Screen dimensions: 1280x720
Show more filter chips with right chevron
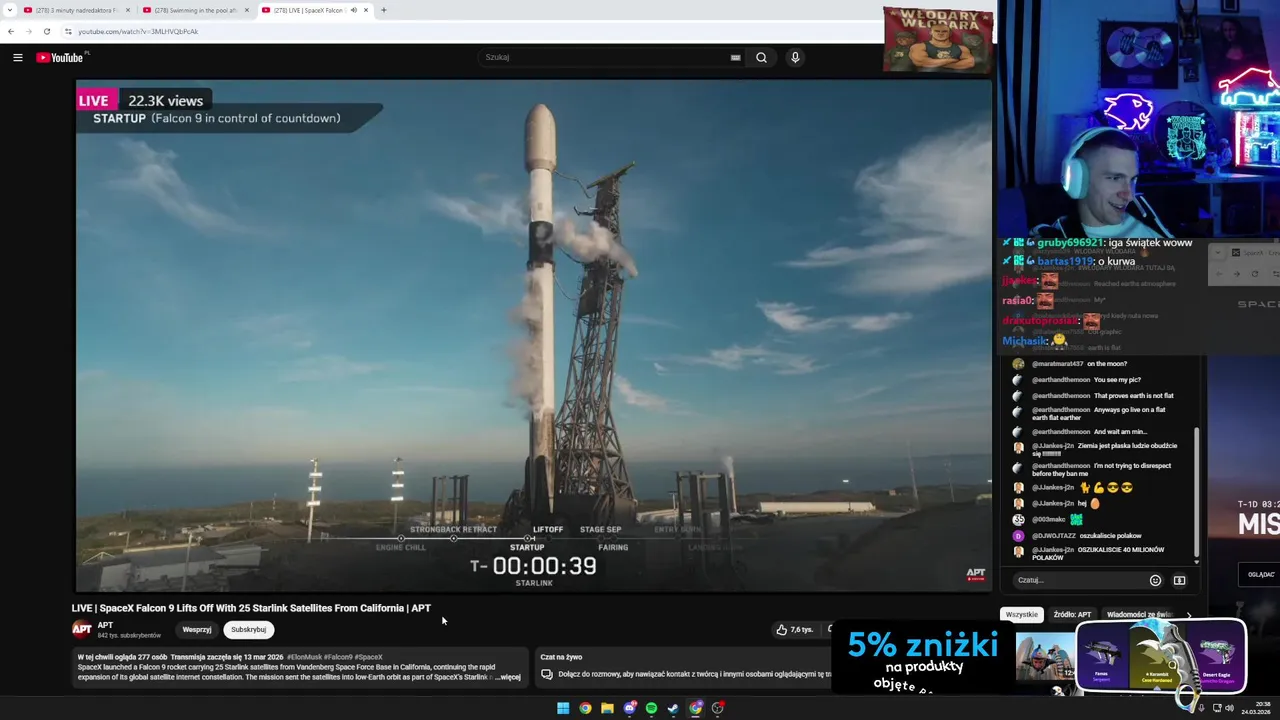[1188, 614]
